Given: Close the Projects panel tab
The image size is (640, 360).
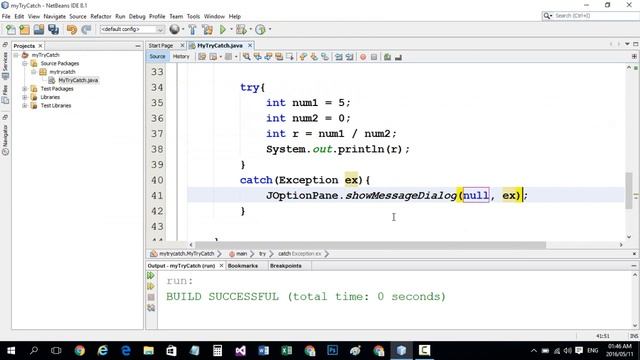Looking at the screenshot, I should point(40,46).
